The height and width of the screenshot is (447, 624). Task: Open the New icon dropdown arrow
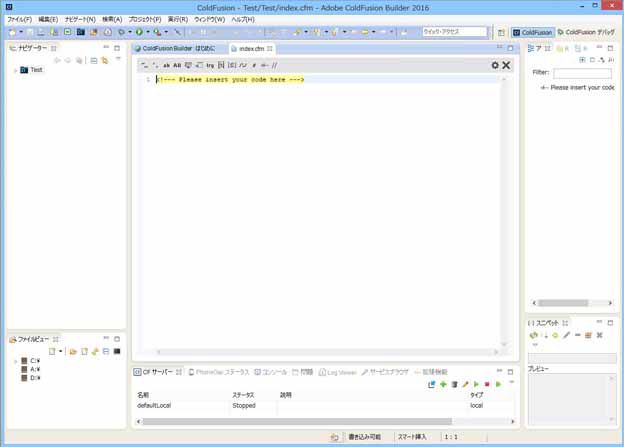tap(21, 32)
